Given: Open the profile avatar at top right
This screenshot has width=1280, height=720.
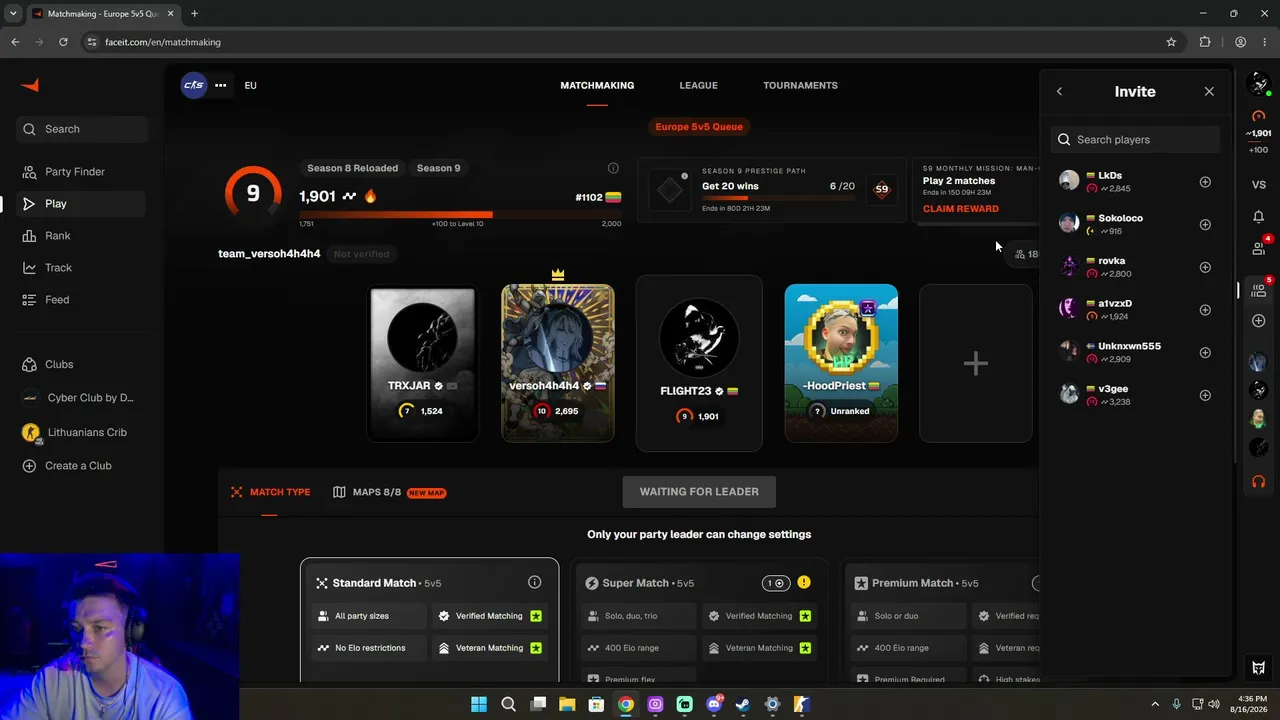Looking at the screenshot, I should [x=1258, y=85].
